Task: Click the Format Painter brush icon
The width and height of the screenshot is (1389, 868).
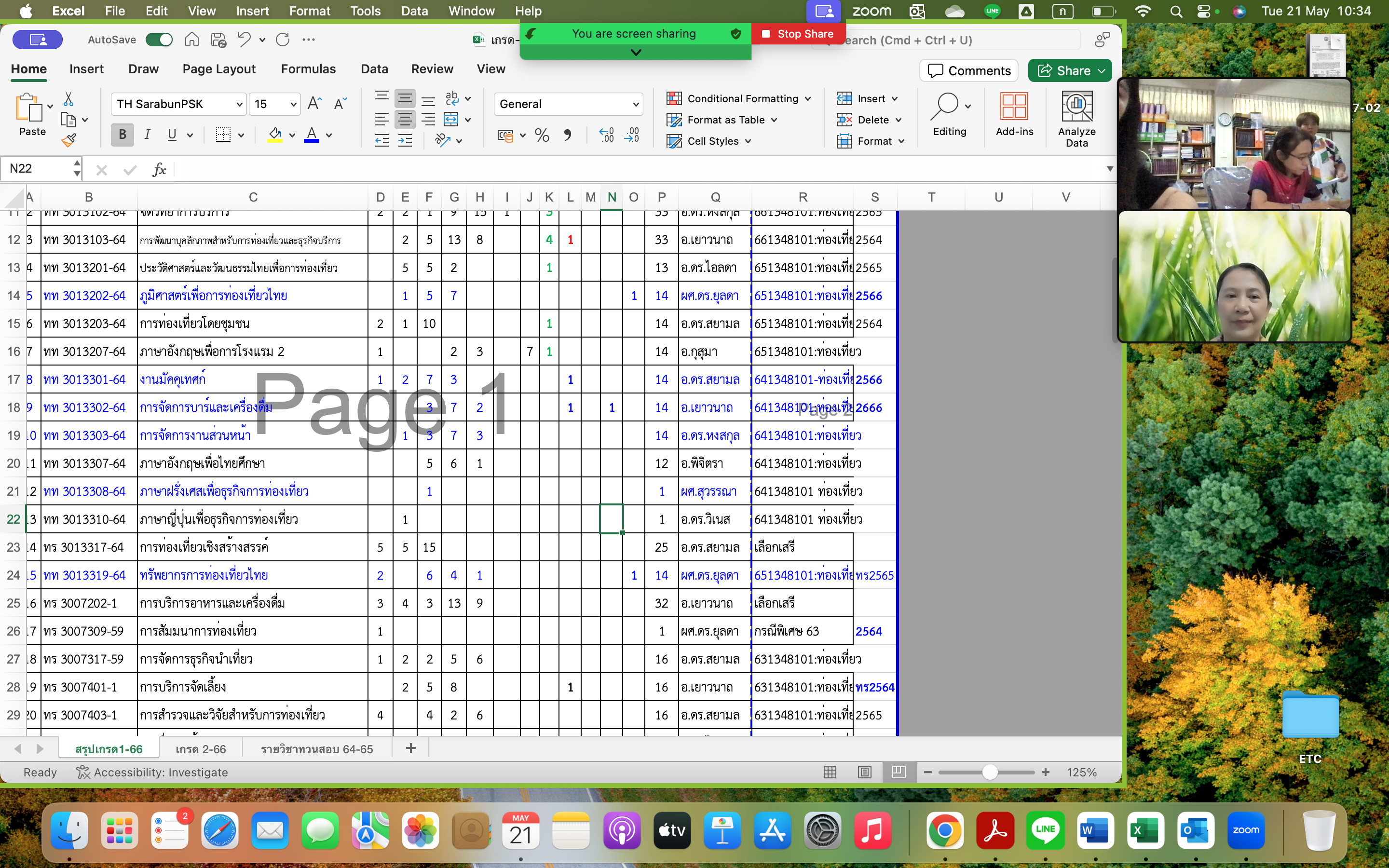Action: 69,140
